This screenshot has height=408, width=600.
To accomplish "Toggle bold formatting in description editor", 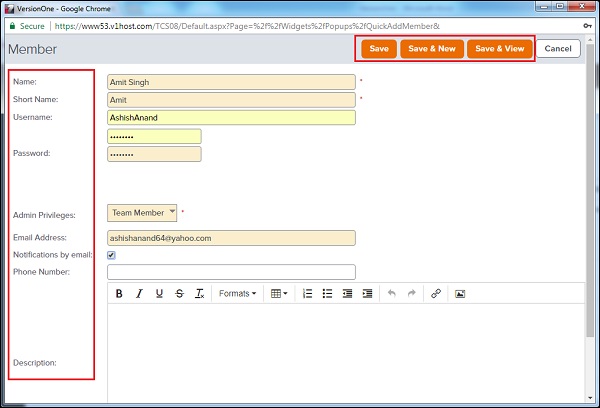I will pos(120,294).
